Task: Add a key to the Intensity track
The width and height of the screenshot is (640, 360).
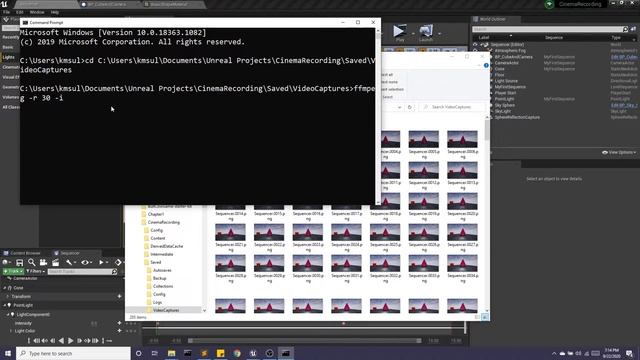Action: pos(120,323)
